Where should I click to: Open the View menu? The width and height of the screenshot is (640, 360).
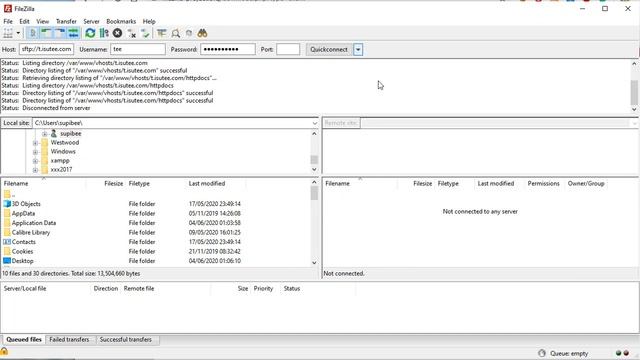pyautogui.click(x=42, y=21)
